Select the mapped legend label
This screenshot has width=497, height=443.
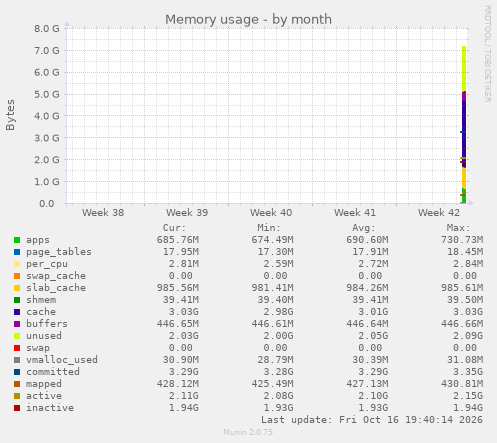click(x=44, y=384)
